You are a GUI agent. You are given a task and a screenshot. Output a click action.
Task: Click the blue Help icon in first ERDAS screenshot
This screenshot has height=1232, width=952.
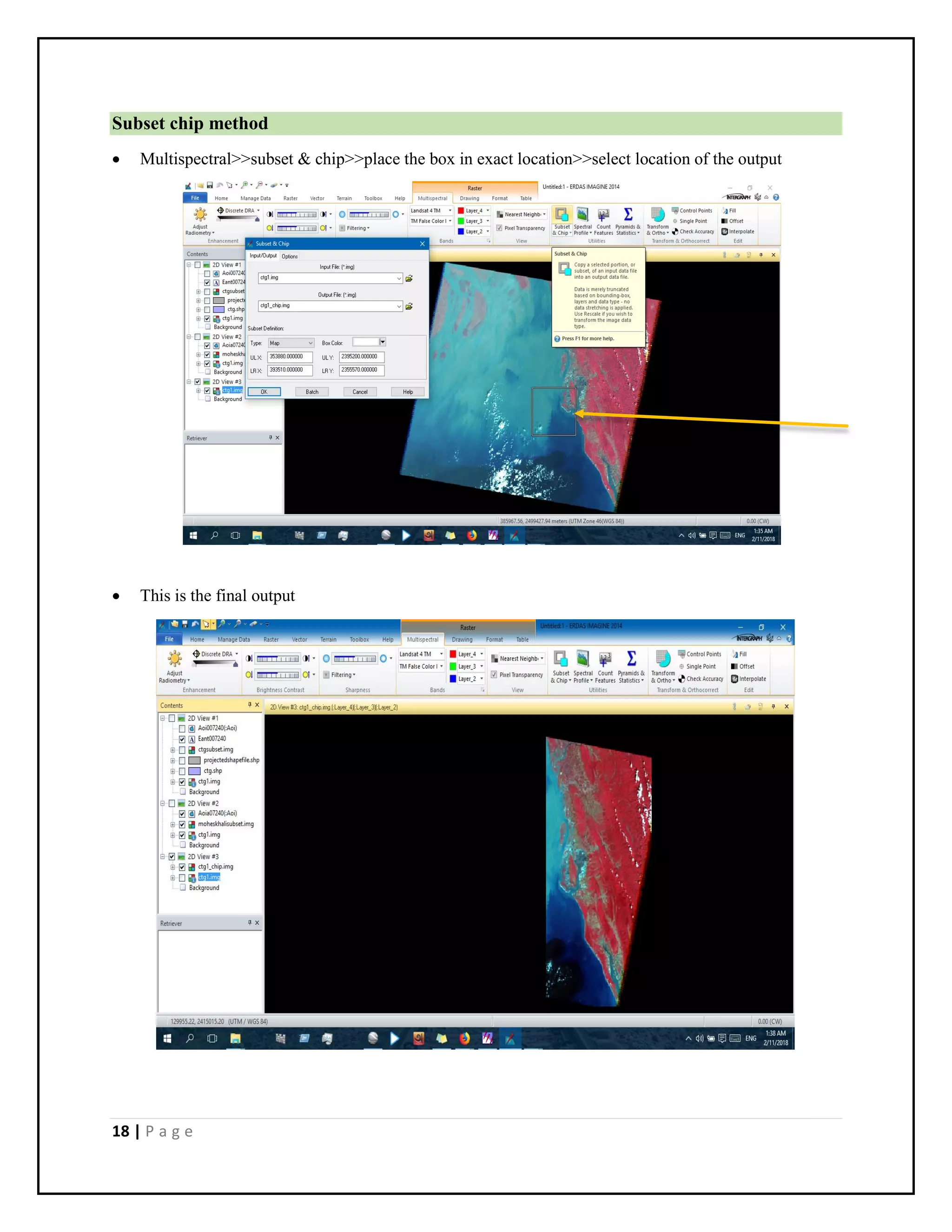(x=776, y=198)
